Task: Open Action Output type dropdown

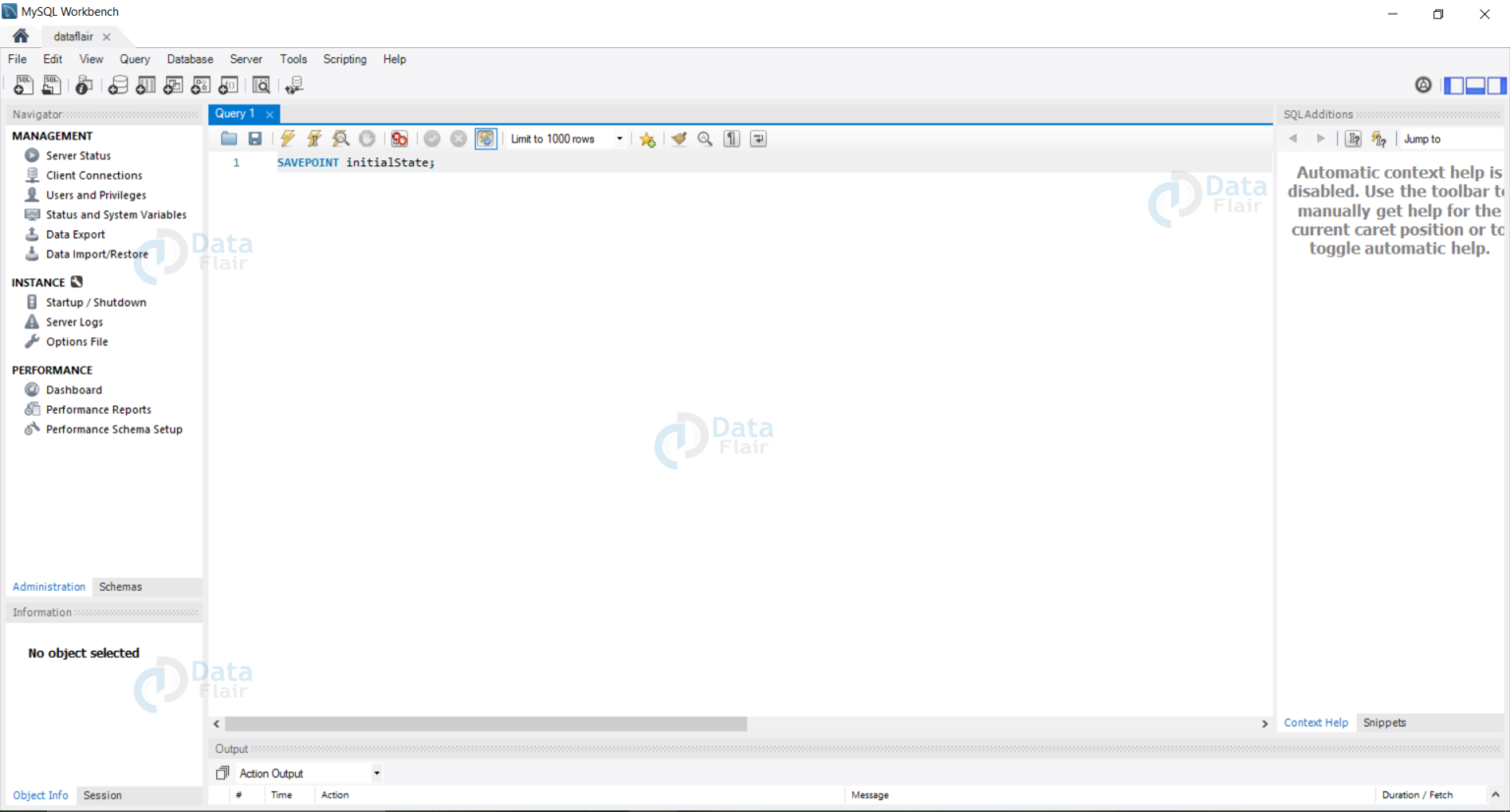Action: pos(309,774)
